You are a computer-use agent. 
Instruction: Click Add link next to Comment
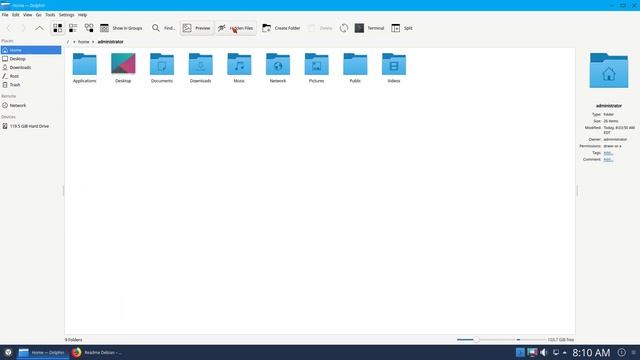click(608, 160)
